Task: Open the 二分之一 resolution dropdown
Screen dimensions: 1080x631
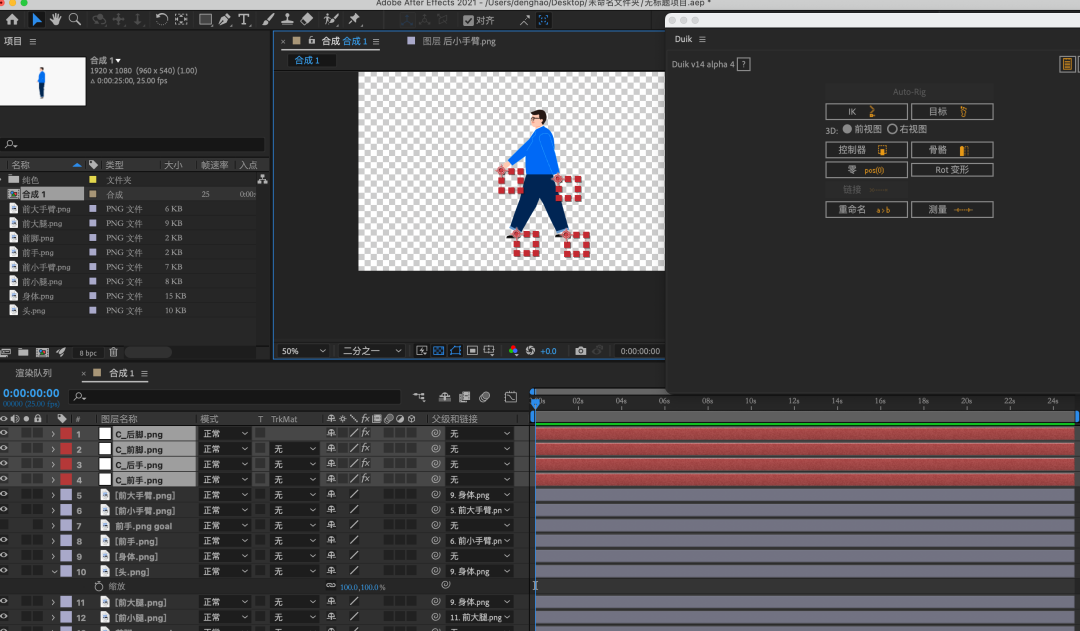Action: (x=372, y=351)
